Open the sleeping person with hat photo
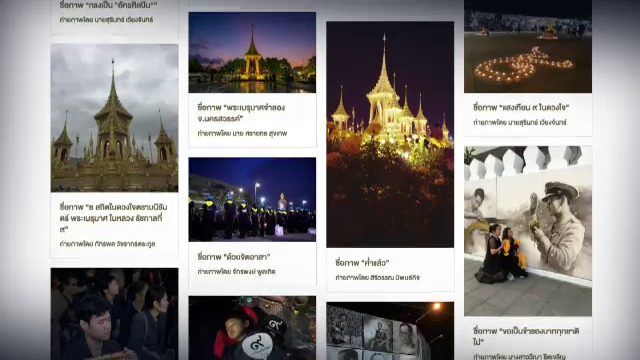640x360 pixels. (252, 328)
